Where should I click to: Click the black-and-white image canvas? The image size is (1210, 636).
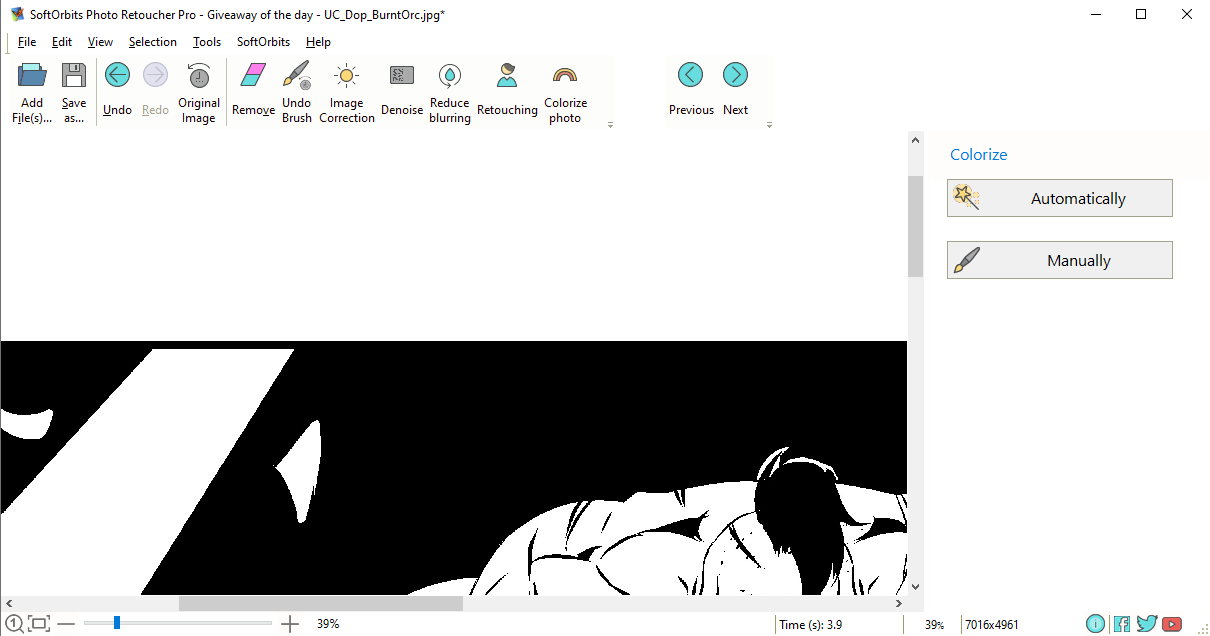pos(454,468)
